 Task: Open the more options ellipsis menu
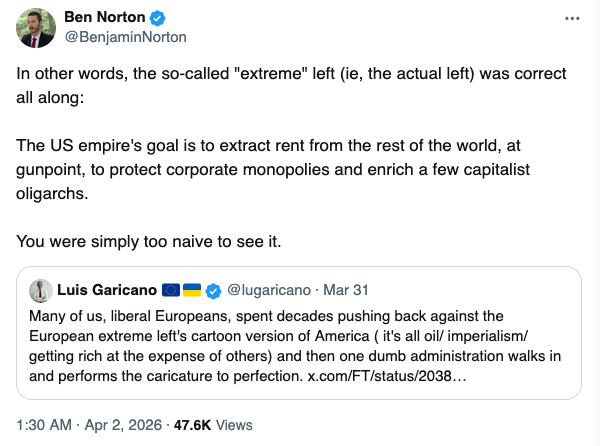click(571, 19)
